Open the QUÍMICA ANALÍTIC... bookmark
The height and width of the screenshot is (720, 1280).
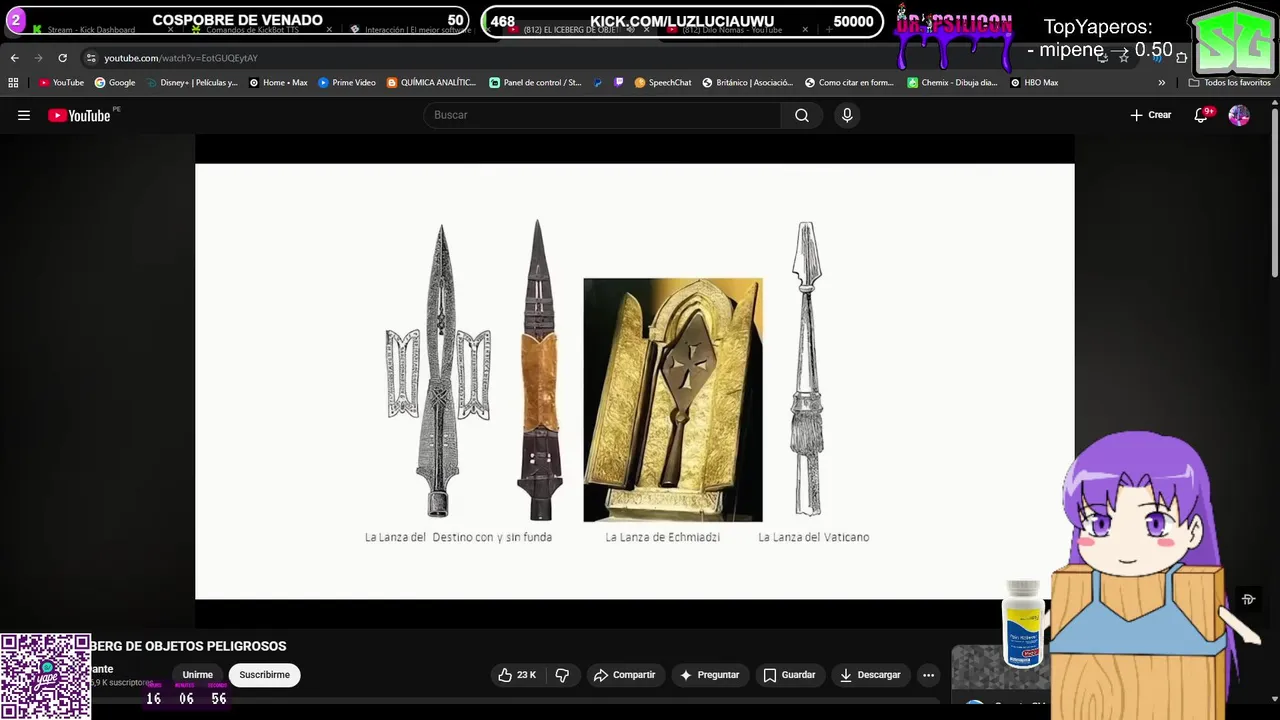pos(432,82)
